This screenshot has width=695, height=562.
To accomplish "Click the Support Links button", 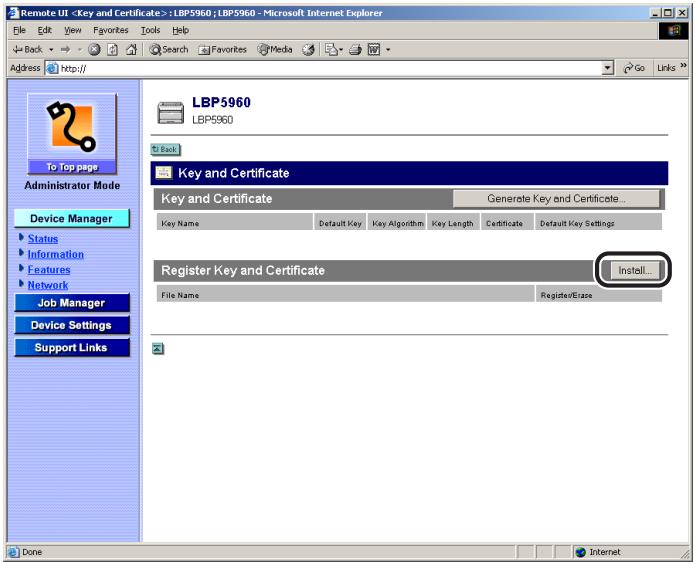I will click(x=72, y=347).
